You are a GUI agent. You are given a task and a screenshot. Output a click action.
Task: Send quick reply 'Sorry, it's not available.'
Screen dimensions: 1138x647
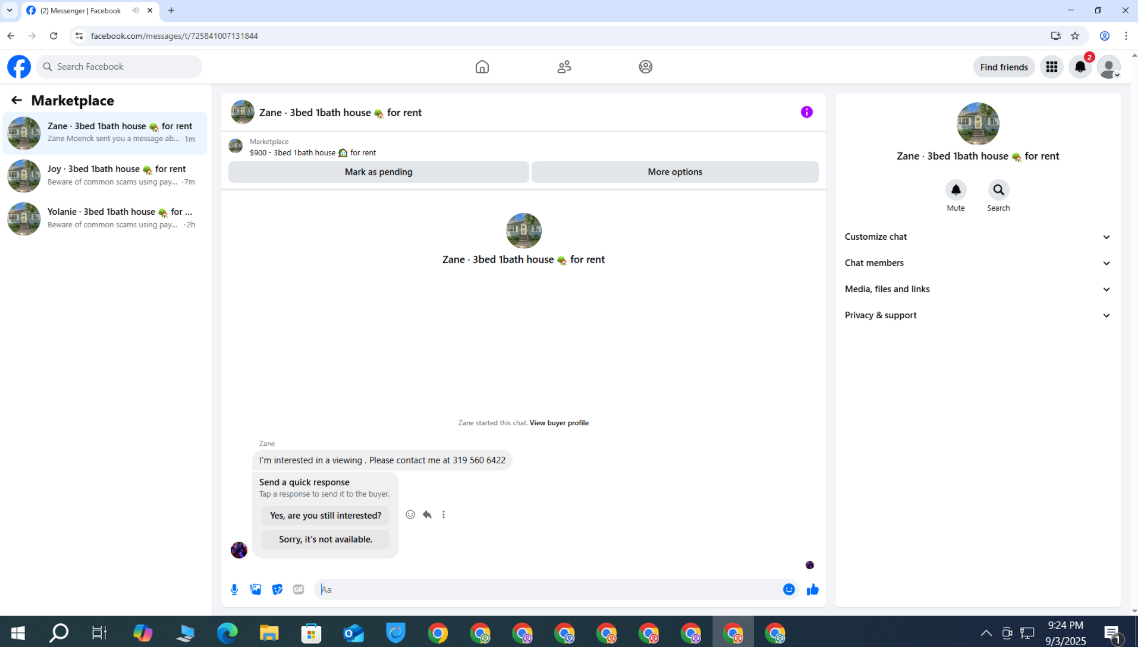[325, 540]
